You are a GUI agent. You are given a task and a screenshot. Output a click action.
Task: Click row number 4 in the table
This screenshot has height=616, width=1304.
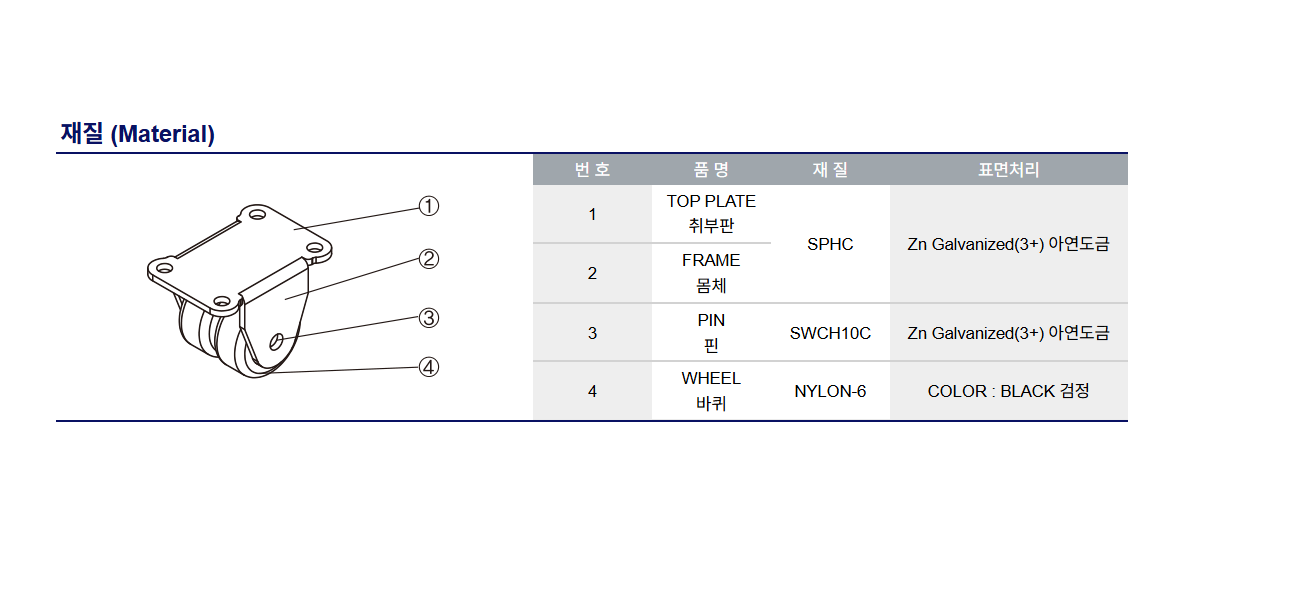click(592, 391)
